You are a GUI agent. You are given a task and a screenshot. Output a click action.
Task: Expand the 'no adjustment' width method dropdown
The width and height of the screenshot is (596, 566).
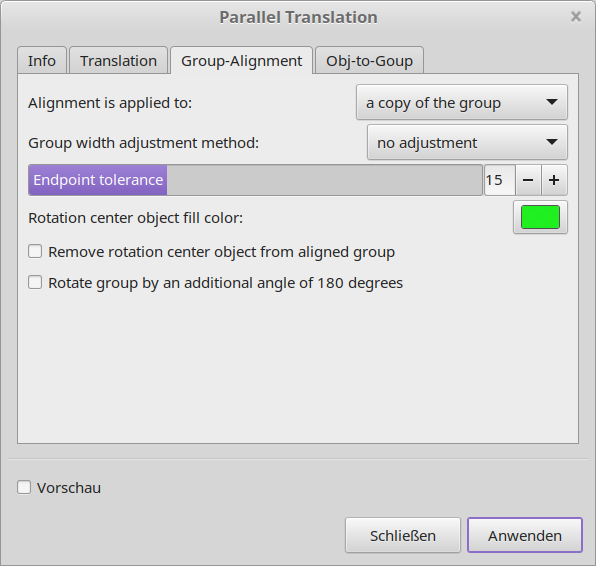coord(467,142)
